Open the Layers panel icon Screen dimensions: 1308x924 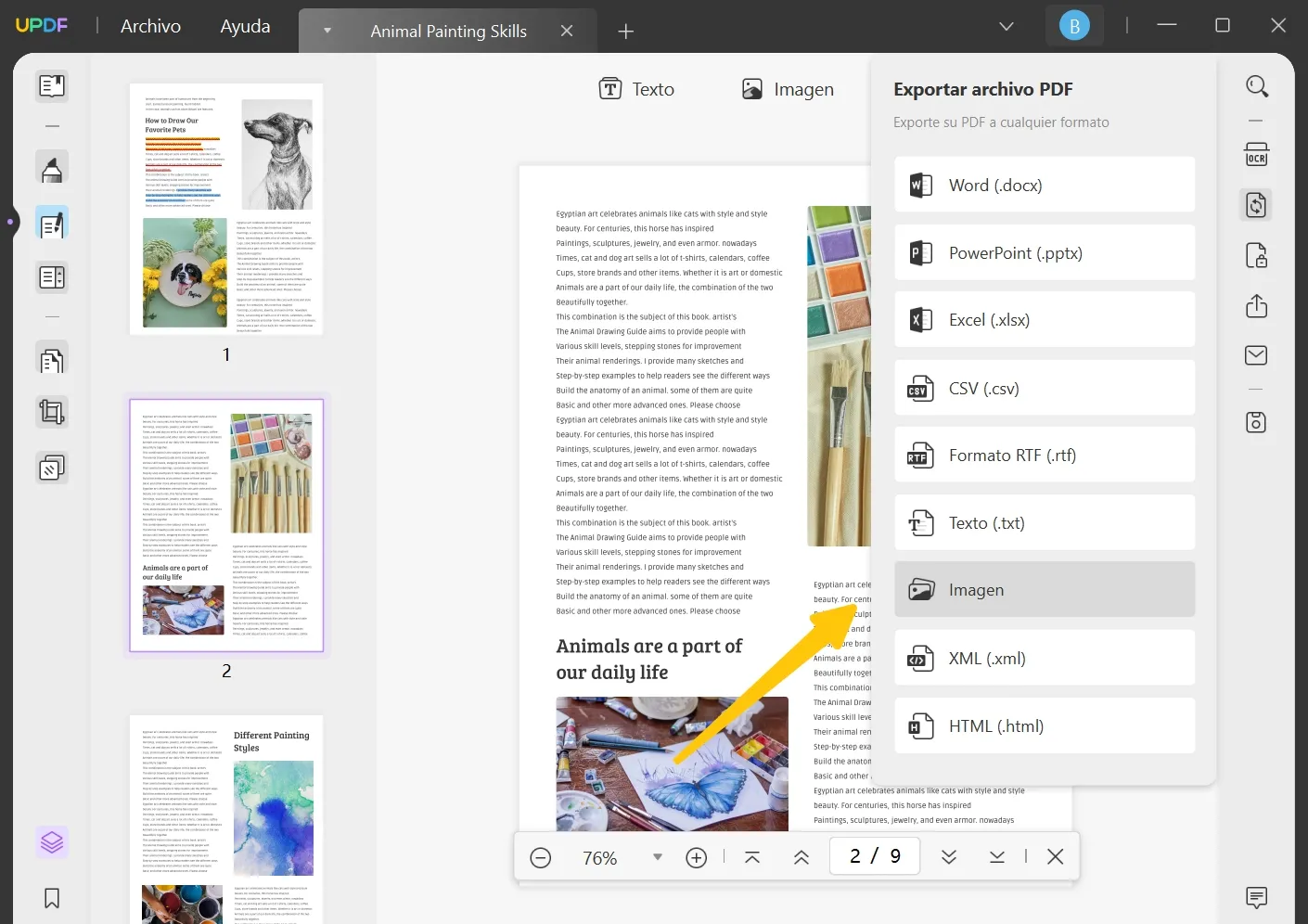tap(52, 842)
